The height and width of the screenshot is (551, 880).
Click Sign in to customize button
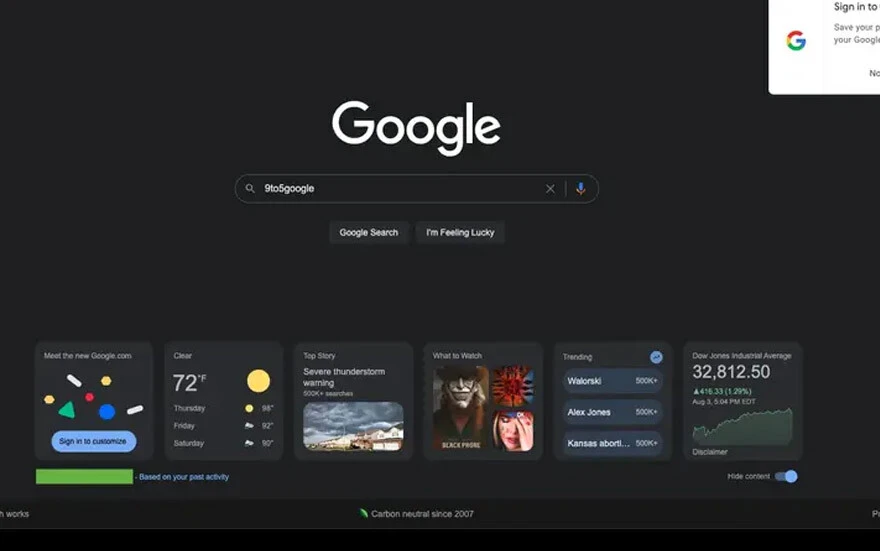[94, 442]
